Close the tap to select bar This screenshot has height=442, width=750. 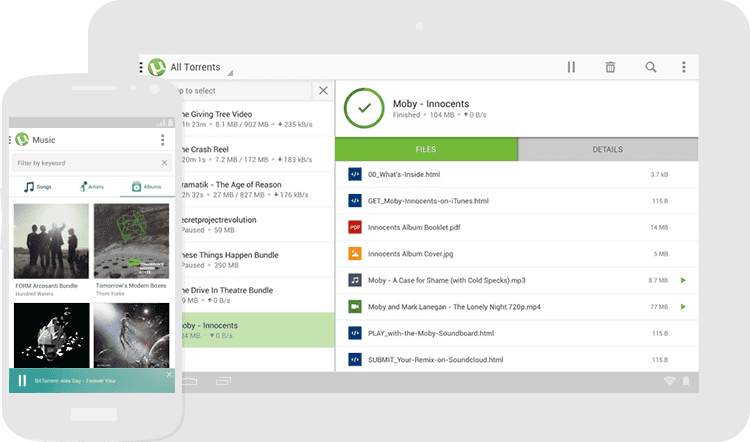[x=322, y=91]
